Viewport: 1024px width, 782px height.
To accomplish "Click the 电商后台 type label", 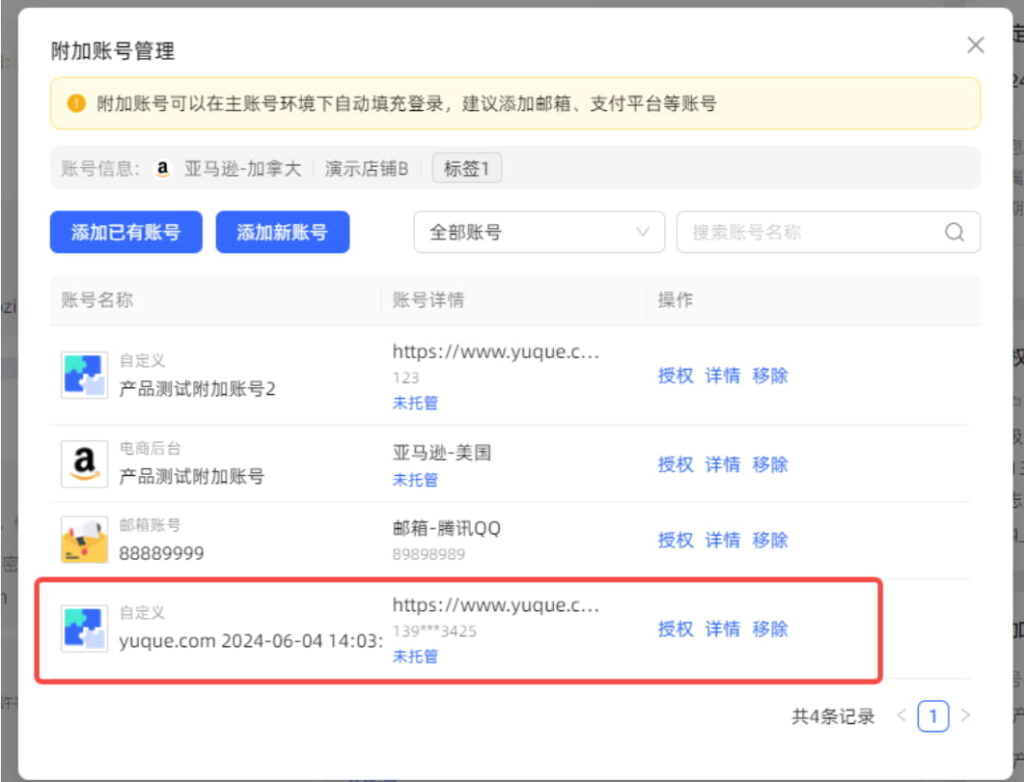I will point(150,448).
